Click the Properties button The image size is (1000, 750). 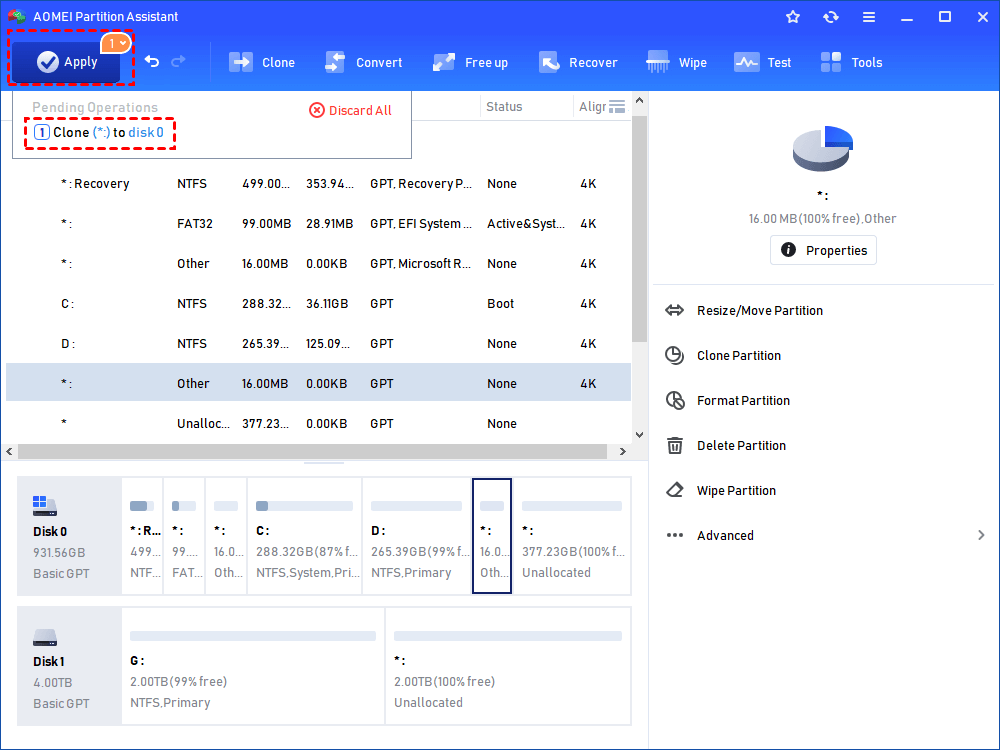pos(823,250)
